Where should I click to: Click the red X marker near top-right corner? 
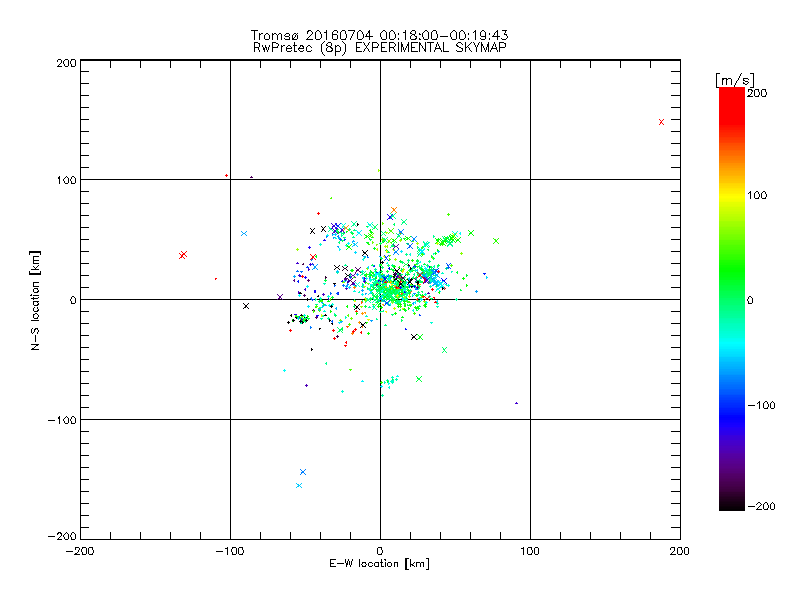click(x=661, y=122)
